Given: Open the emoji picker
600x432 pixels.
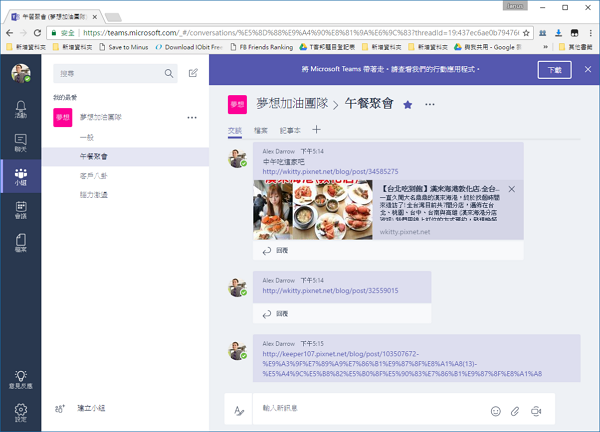Looking at the screenshot, I should coord(496,411).
